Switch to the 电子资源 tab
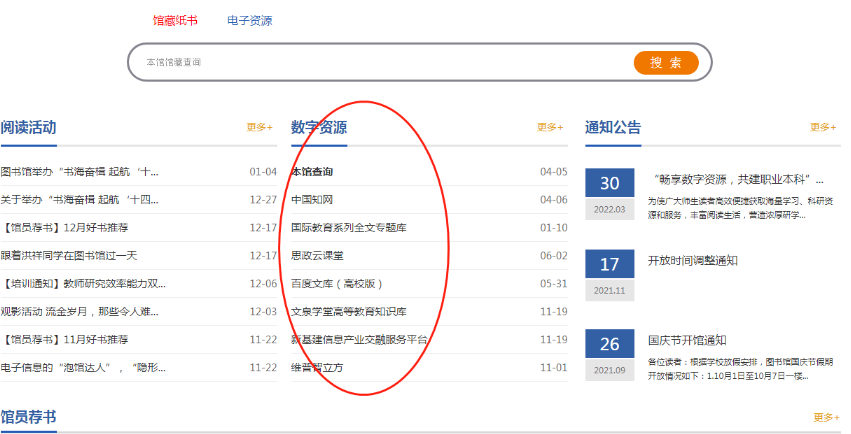 [249, 20]
